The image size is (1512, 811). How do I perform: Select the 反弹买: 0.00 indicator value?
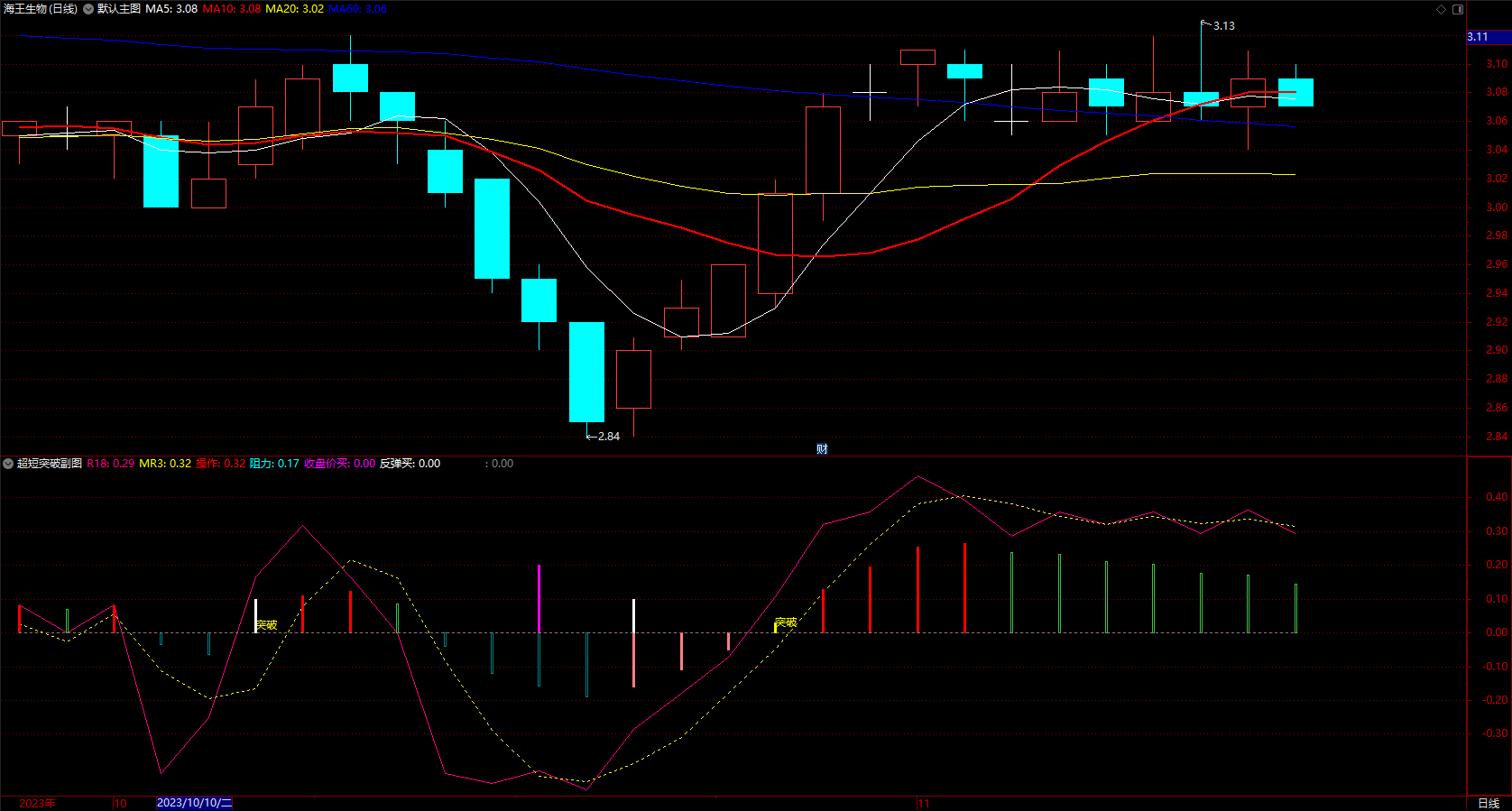tap(410, 464)
